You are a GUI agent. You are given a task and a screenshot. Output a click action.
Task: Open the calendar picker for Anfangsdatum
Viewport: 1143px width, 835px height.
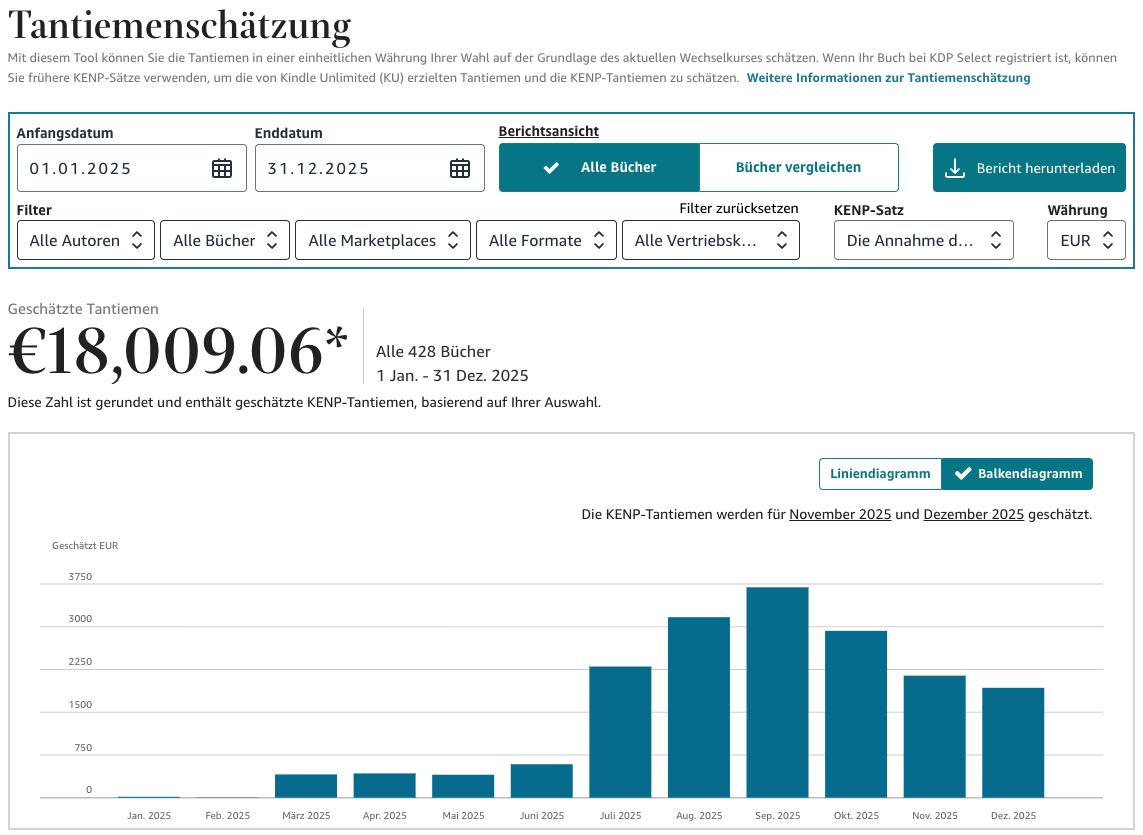tap(222, 168)
